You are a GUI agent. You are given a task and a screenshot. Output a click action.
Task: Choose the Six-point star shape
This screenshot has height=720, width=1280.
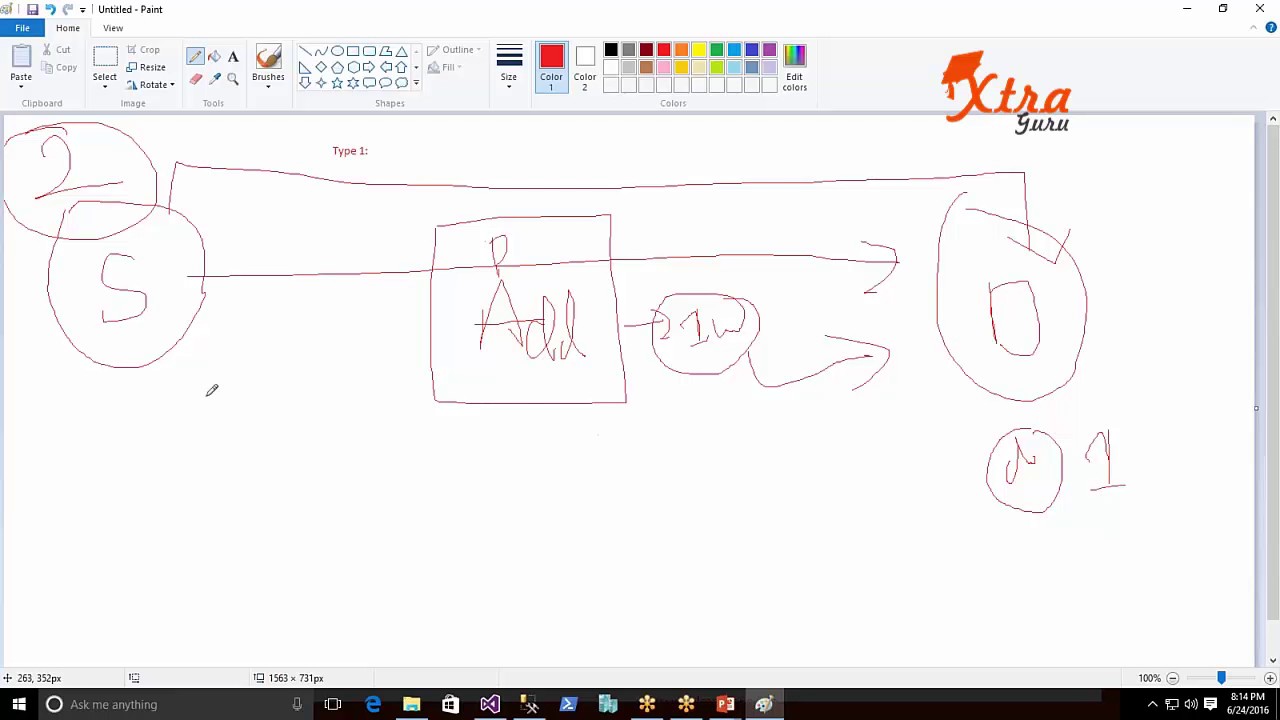[353, 83]
